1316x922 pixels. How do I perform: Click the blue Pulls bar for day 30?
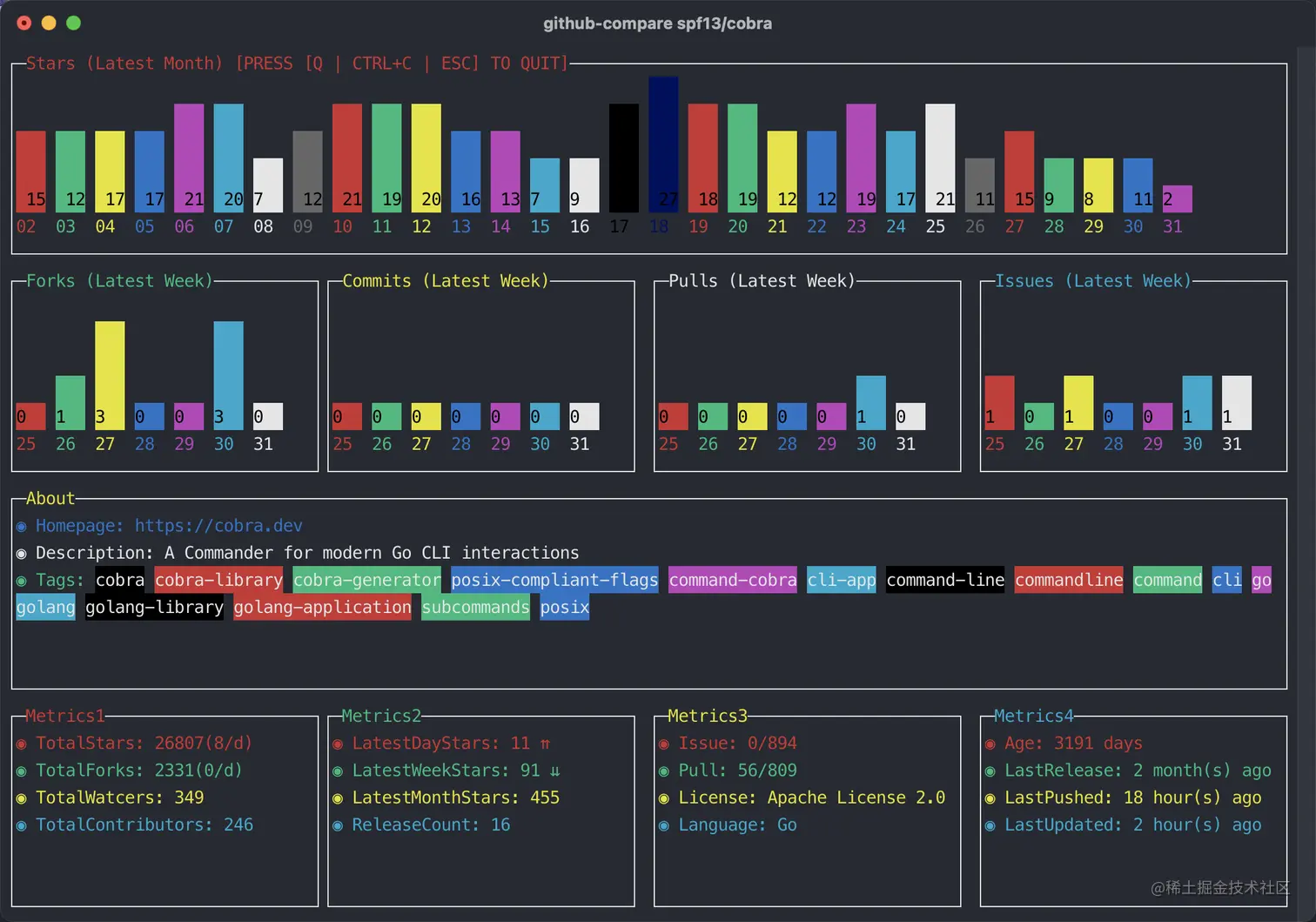[x=871, y=402]
